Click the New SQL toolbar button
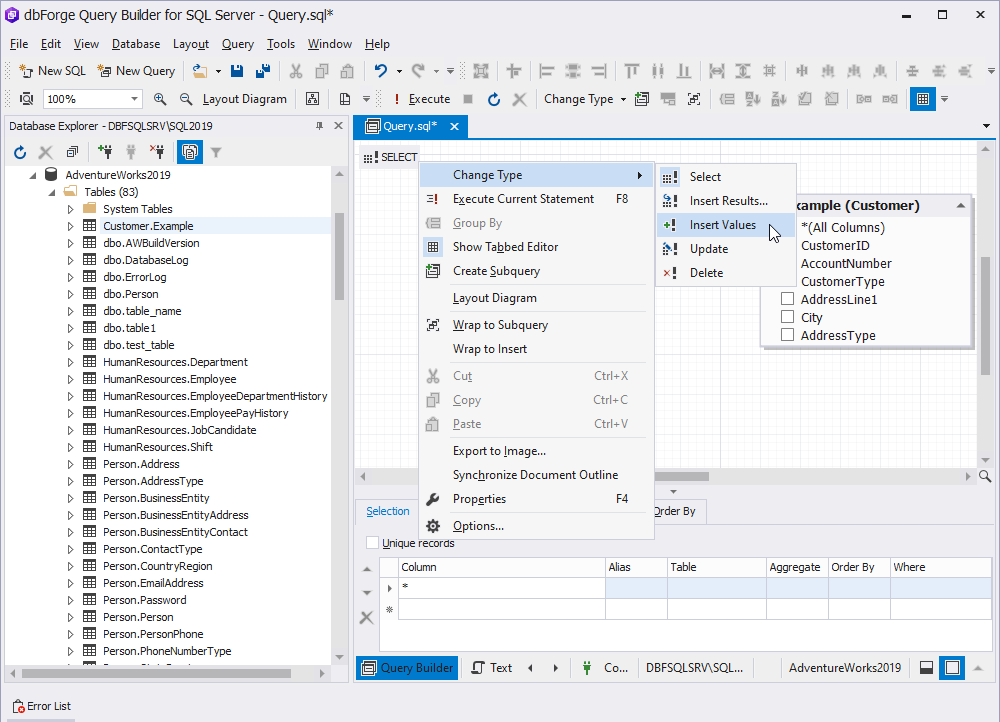 pos(52,71)
